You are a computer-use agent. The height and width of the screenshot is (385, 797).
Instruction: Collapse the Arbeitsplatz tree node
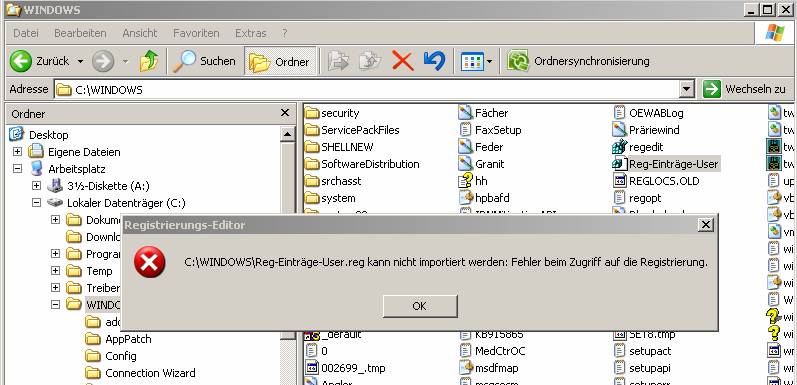[x=17, y=168]
